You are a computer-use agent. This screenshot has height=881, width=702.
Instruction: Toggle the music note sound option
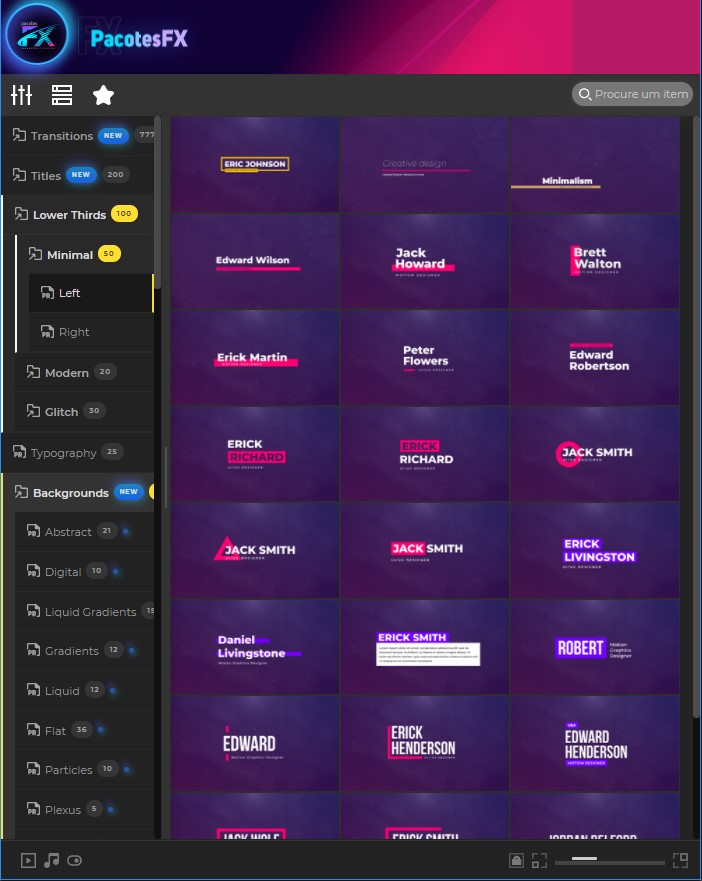[52, 860]
